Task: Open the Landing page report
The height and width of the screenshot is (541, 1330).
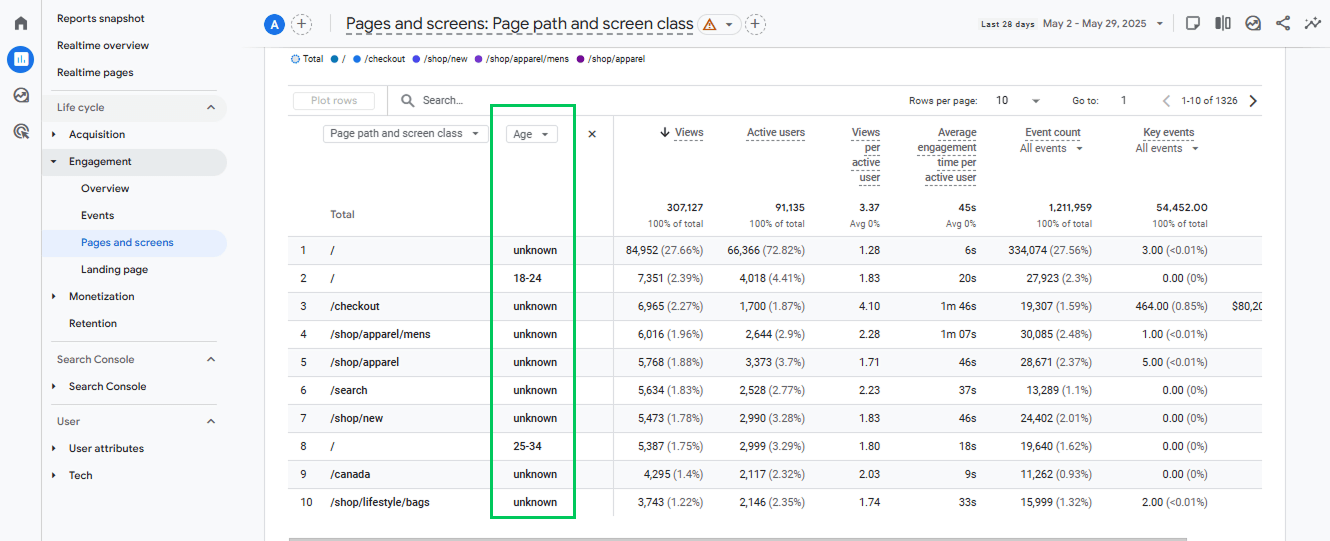Action: tap(114, 269)
